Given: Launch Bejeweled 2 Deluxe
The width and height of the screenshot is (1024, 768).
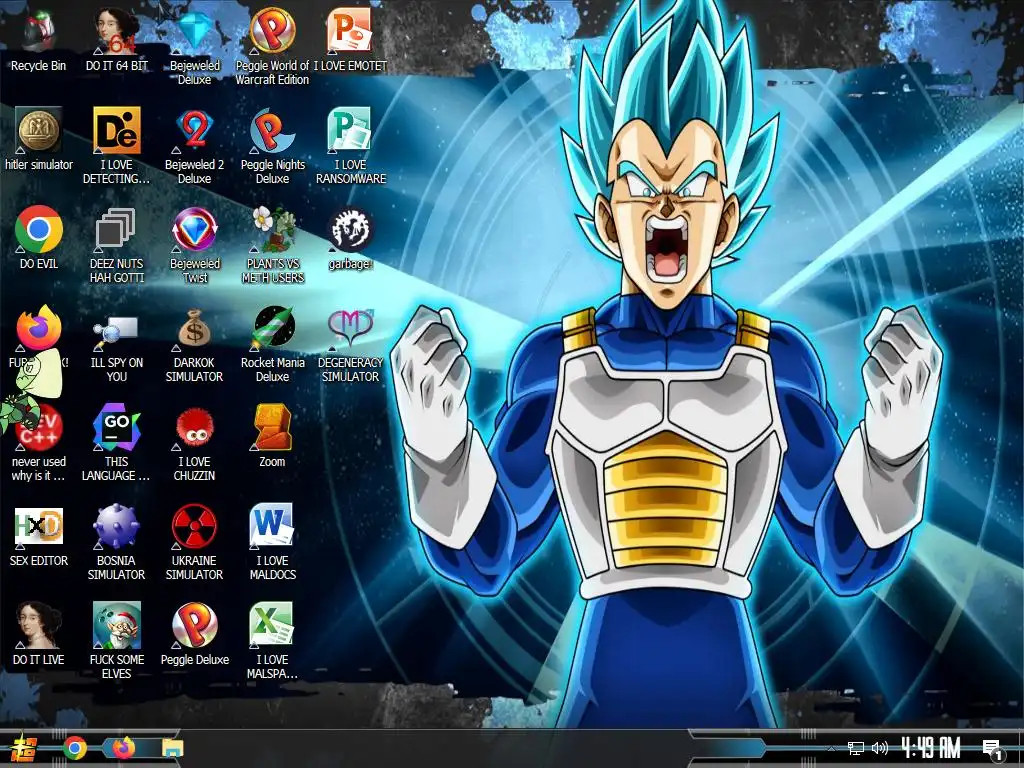Looking at the screenshot, I should (x=195, y=145).
